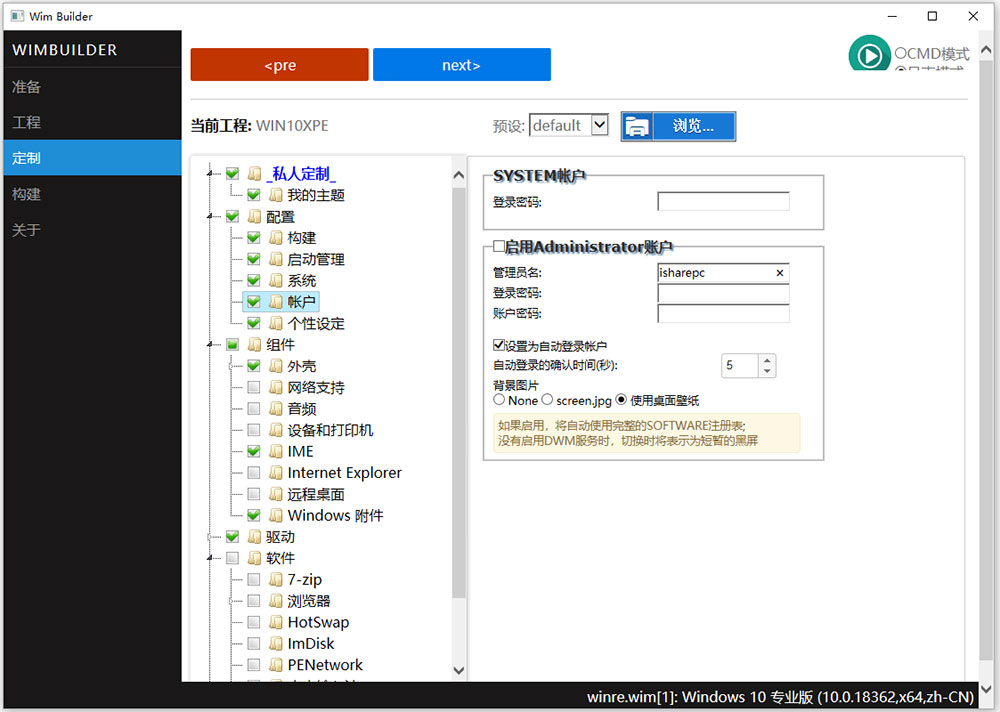This screenshot has width=1000, height=712.
Task: Clear the 管理员名 field with X icon
Action: coord(779,273)
